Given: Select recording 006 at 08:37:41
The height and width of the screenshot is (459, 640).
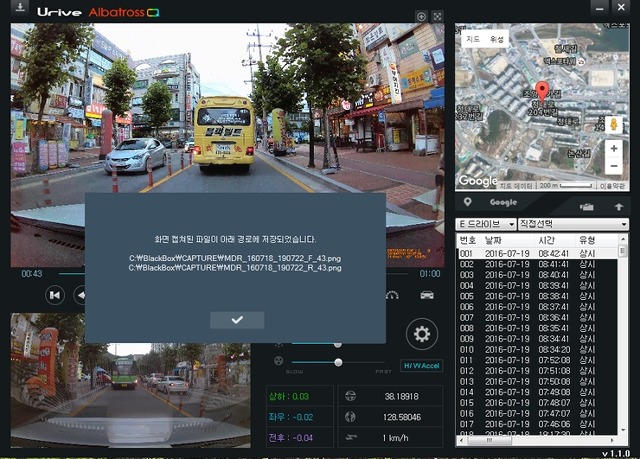Looking at the screenshot, I should tap(537, 307).
